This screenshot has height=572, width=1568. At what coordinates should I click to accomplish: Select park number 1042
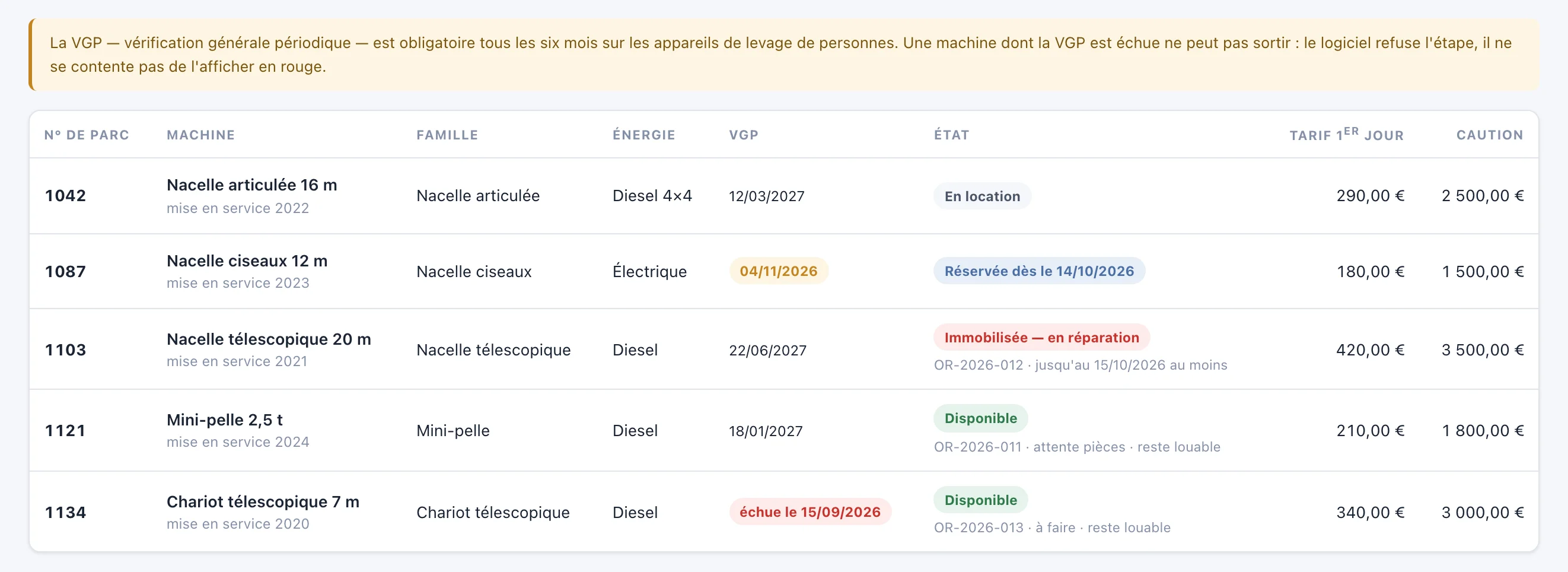(x=66, y=196)
